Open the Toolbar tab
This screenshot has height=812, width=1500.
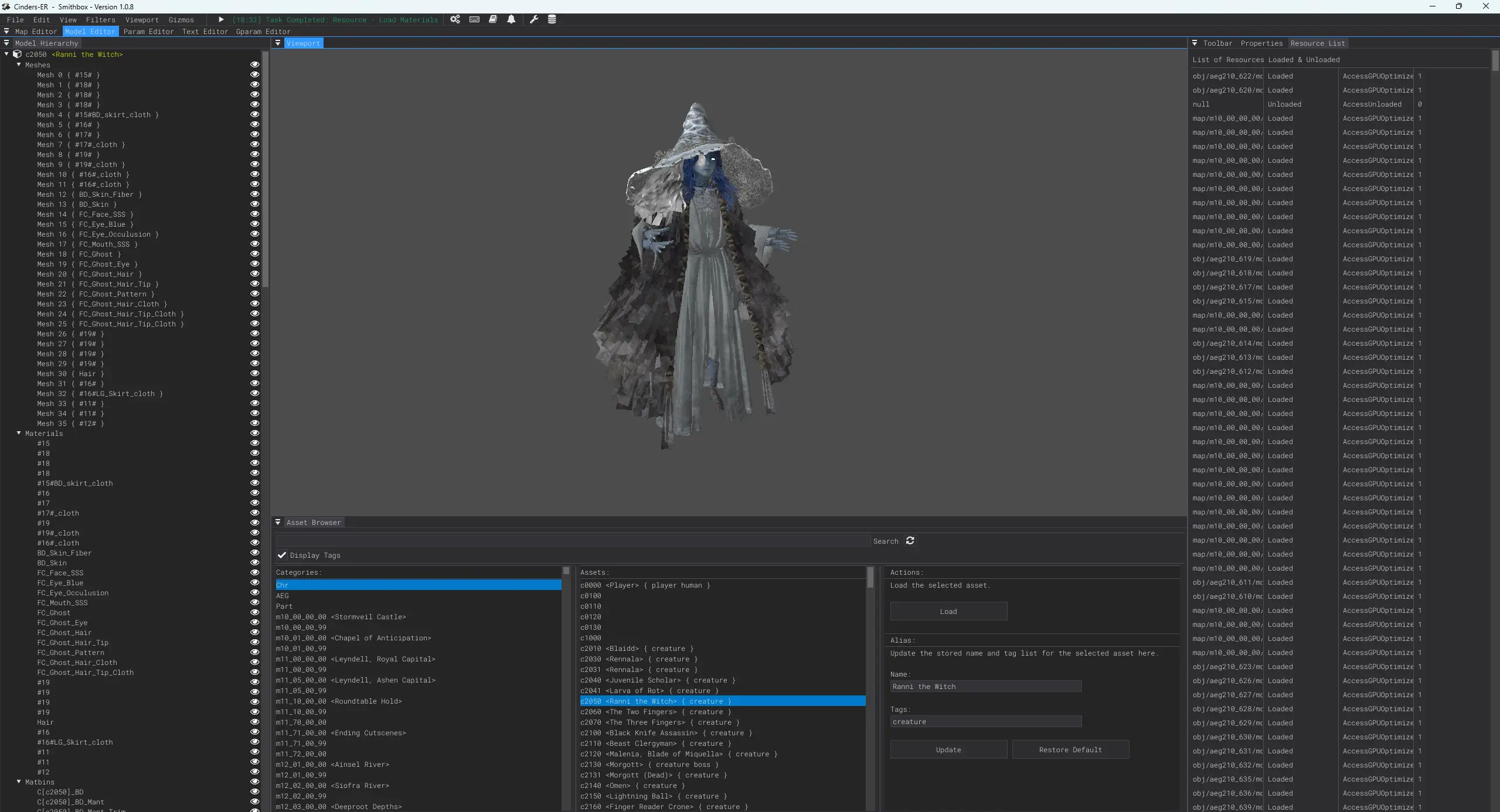(x=1217, y=43)
